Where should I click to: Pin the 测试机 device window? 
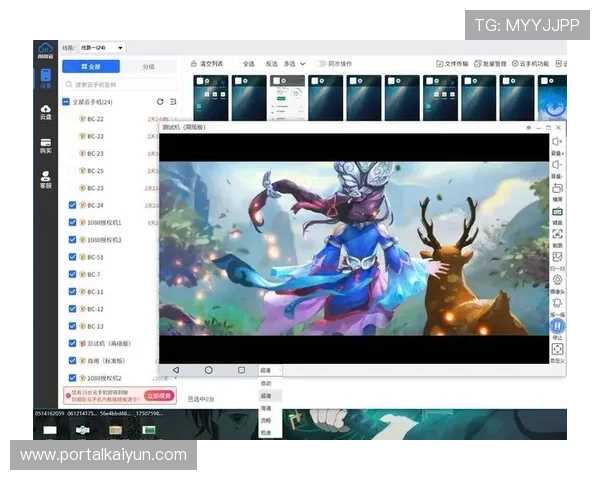pos(529,127)
